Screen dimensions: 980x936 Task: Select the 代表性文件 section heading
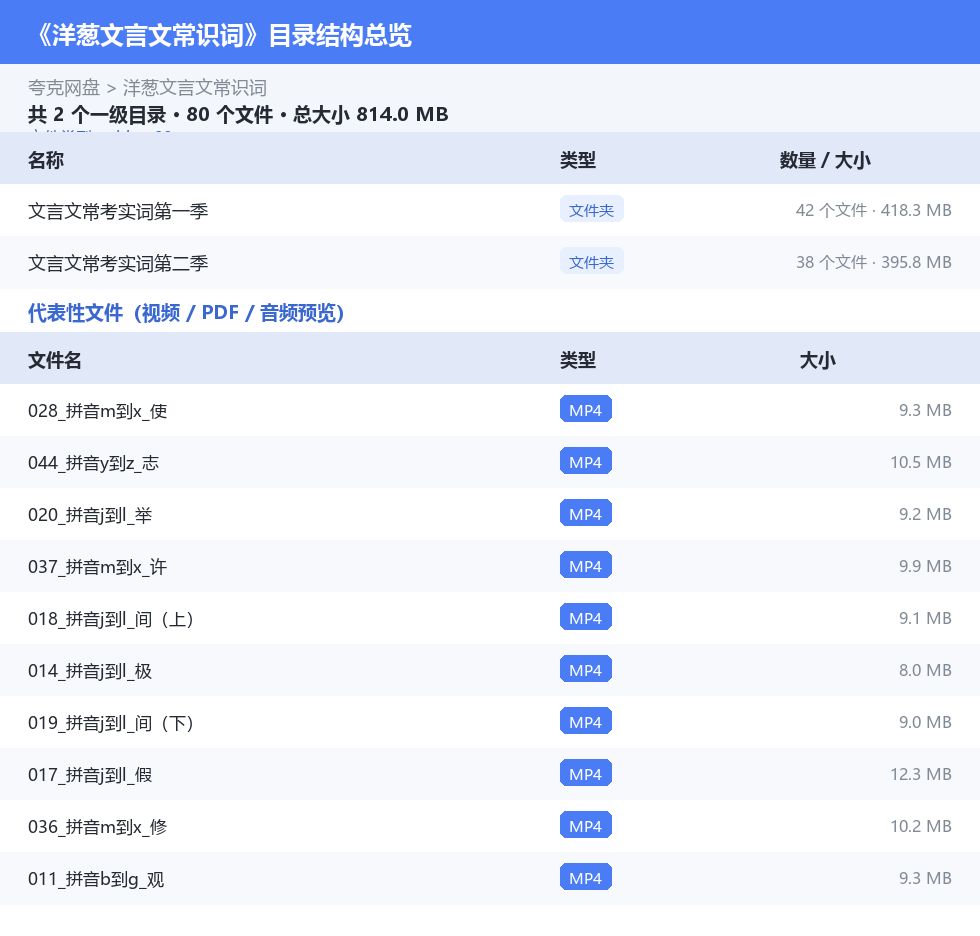point(186,312)
